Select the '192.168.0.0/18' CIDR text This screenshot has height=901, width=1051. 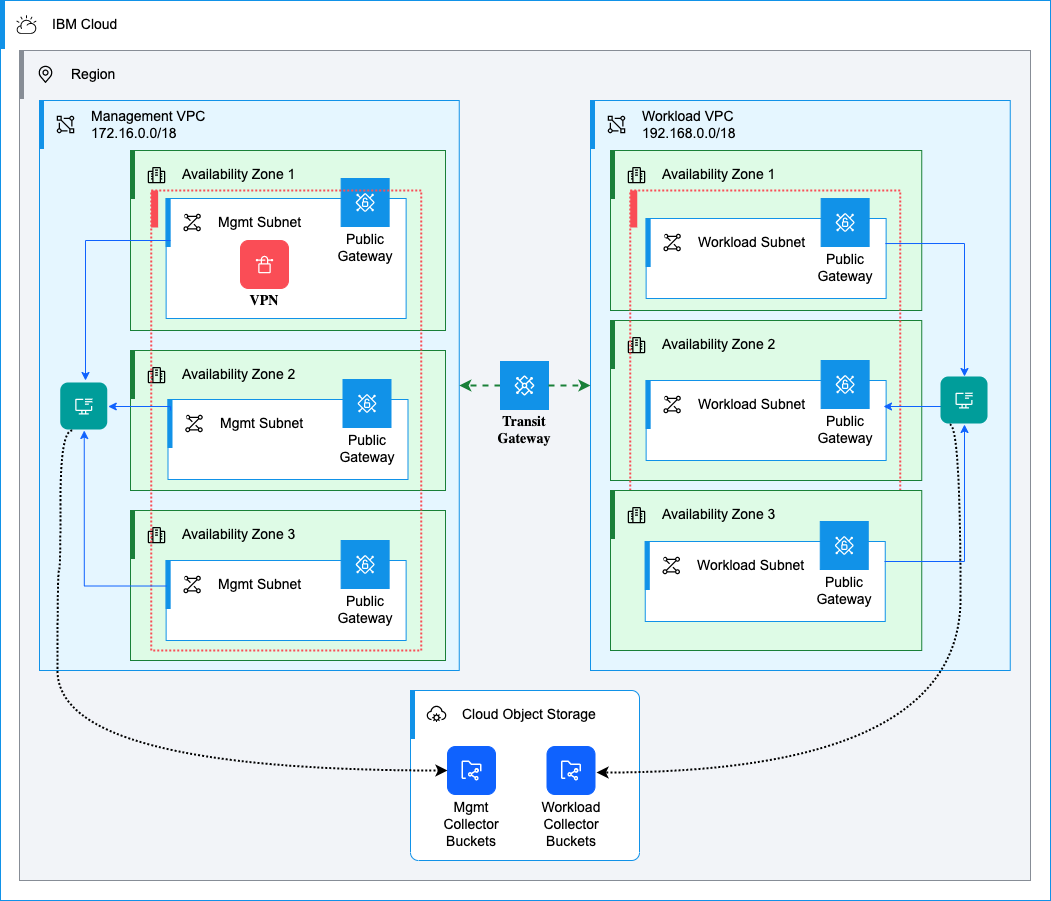click(688, 133)
